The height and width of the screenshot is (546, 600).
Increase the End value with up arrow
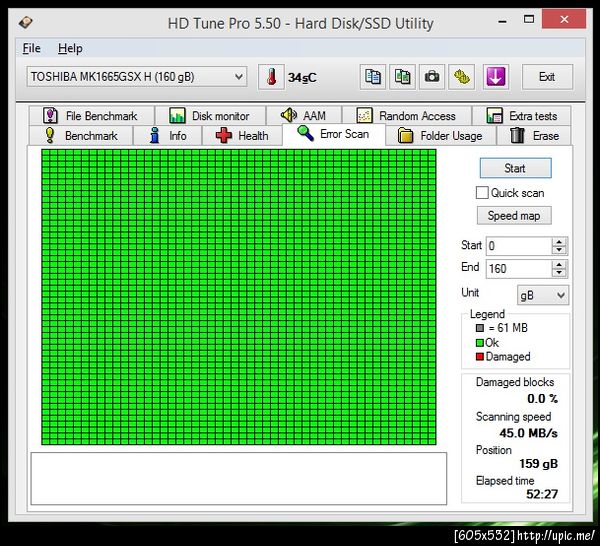559,264
